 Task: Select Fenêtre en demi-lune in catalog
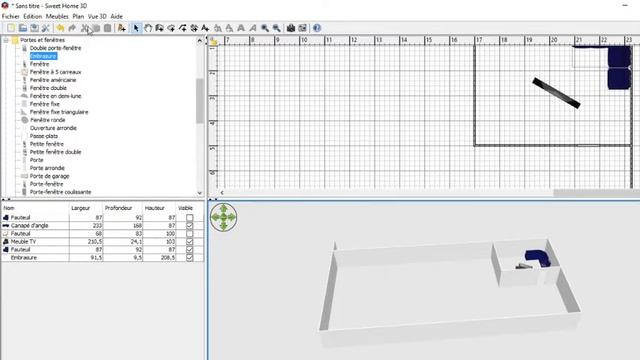point(56,96)
